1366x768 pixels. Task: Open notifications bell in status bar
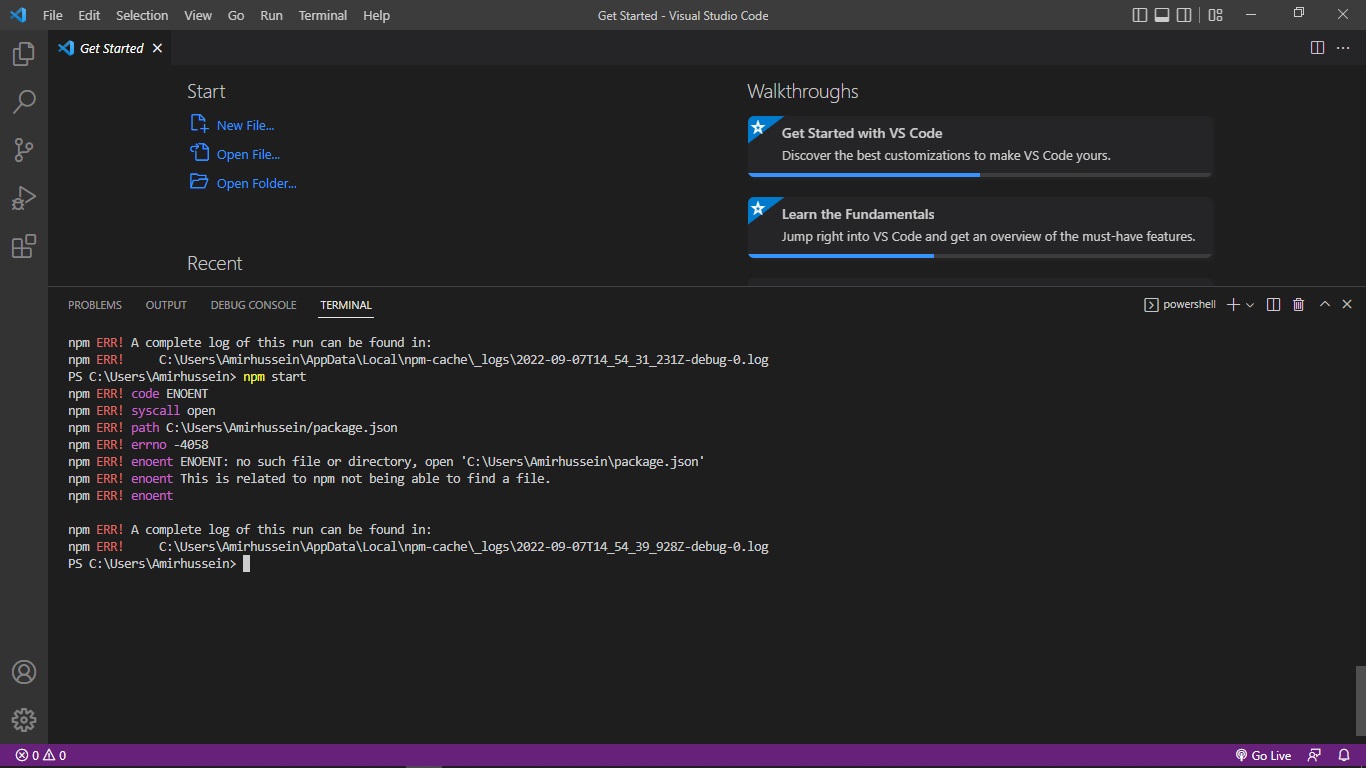1343,756
